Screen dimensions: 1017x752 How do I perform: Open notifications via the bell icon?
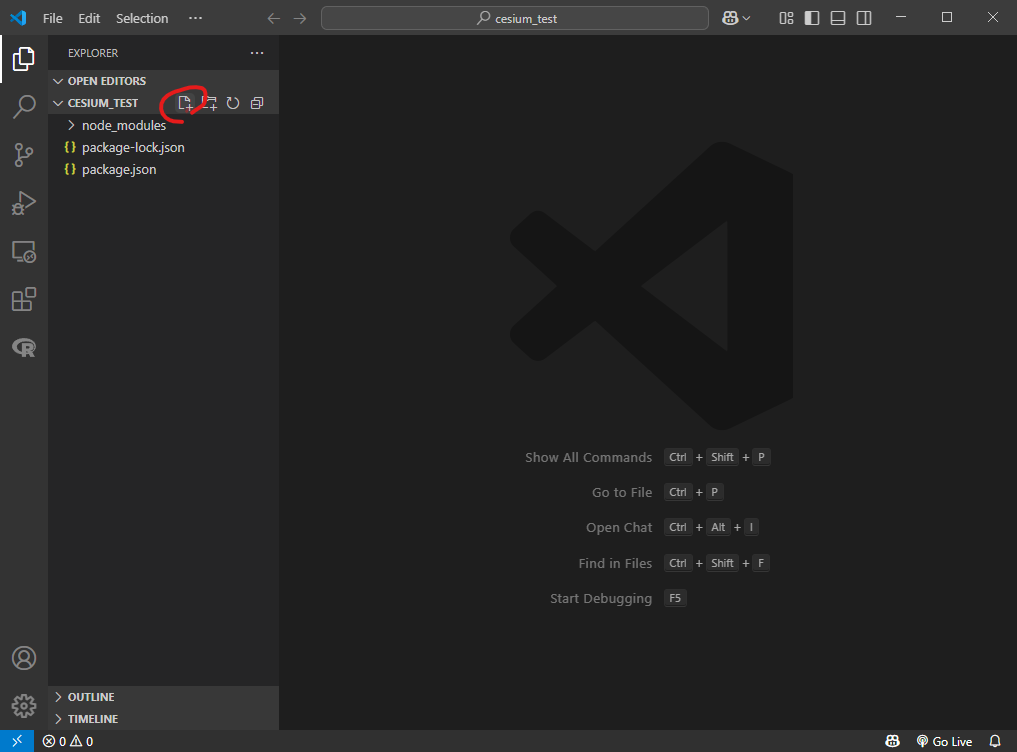pos(994,741)
